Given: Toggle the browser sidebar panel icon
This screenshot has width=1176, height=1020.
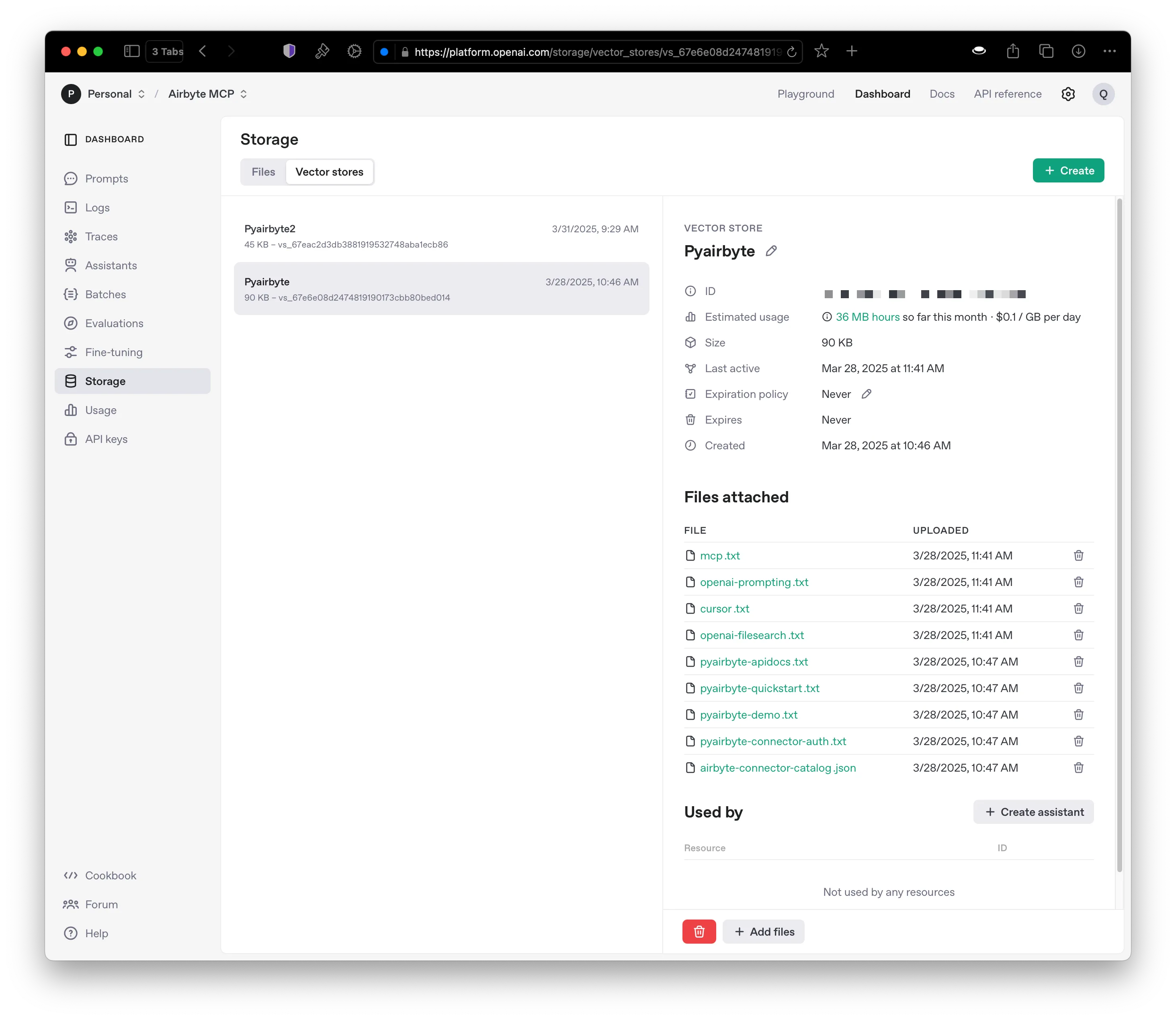Looking at the screenshot, I should (x=131, y=51).
